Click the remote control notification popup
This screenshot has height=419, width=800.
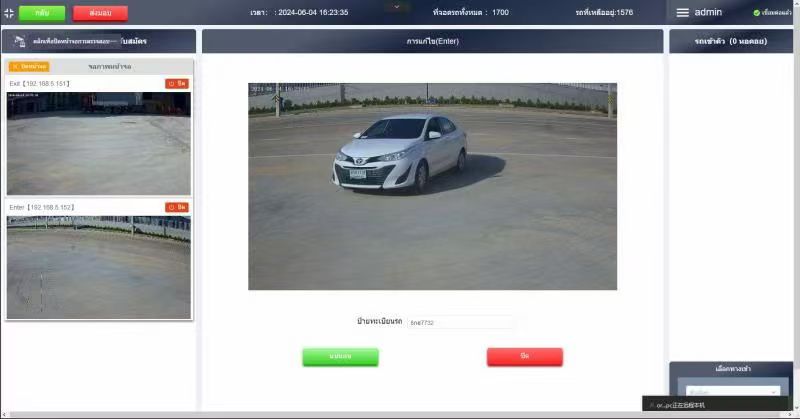point(715,405)
